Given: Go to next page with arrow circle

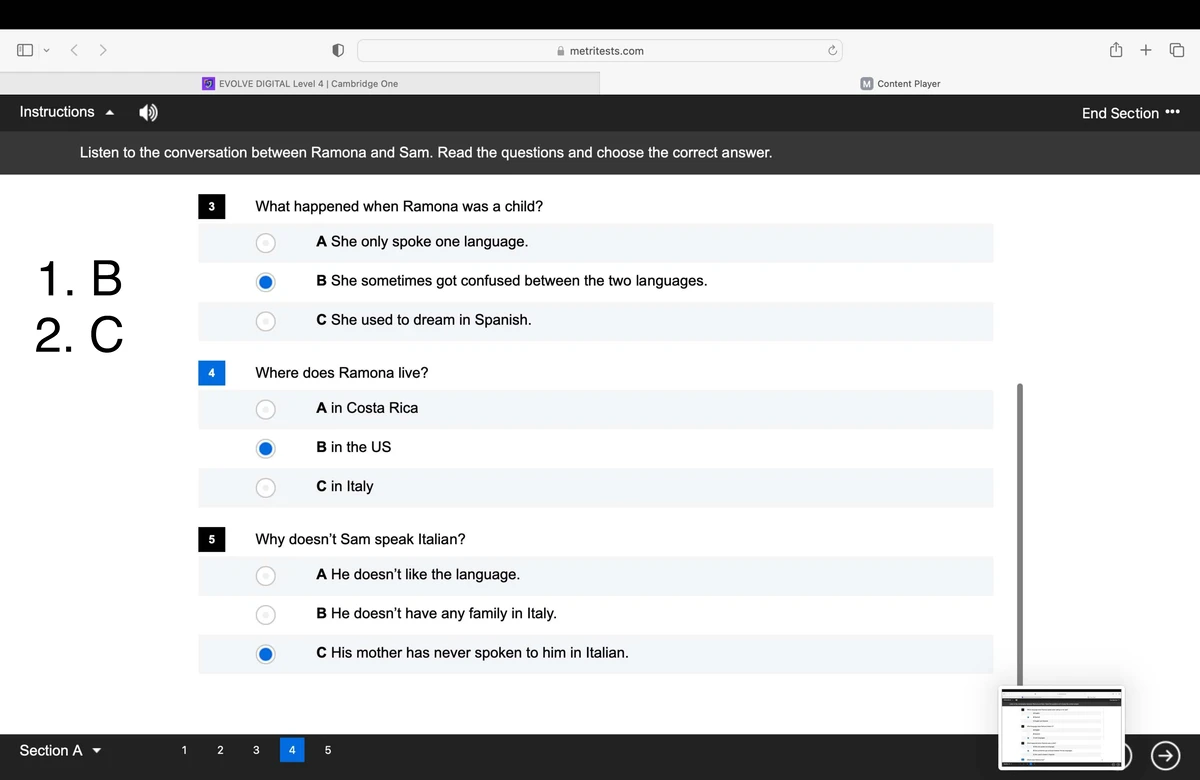Looking at the screenshot, I should click(1165, 757).
